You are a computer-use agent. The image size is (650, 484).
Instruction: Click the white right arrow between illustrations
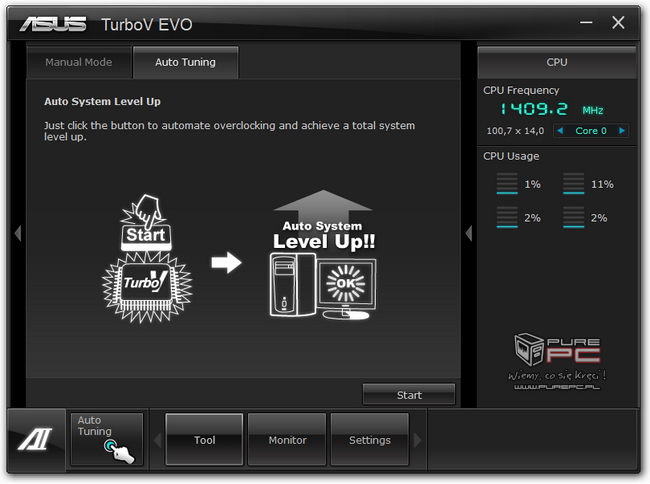click(x=226, y=262)
